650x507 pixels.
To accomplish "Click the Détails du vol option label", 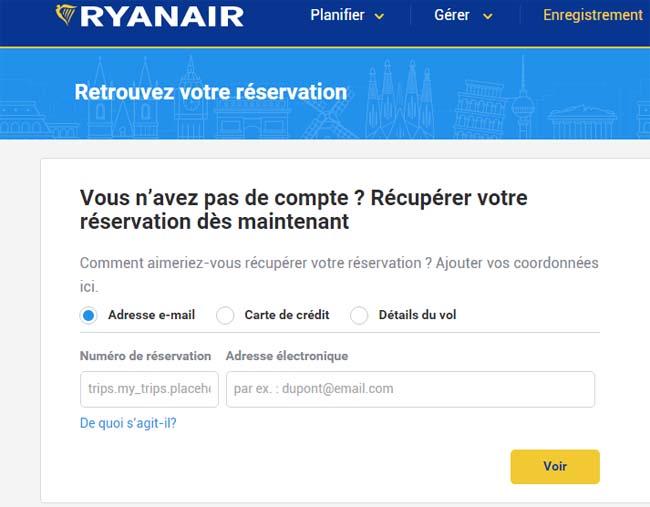I will pyautogui.click(x=417, y=315).
